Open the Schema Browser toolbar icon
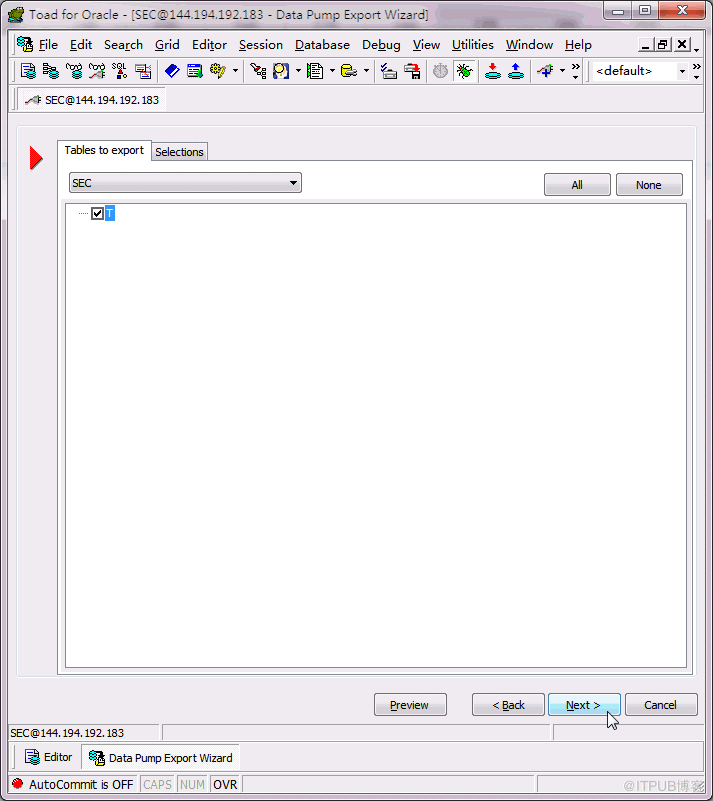Image resolution: width=713 pixels, height=801 pixels. click(x=51, y=71)
